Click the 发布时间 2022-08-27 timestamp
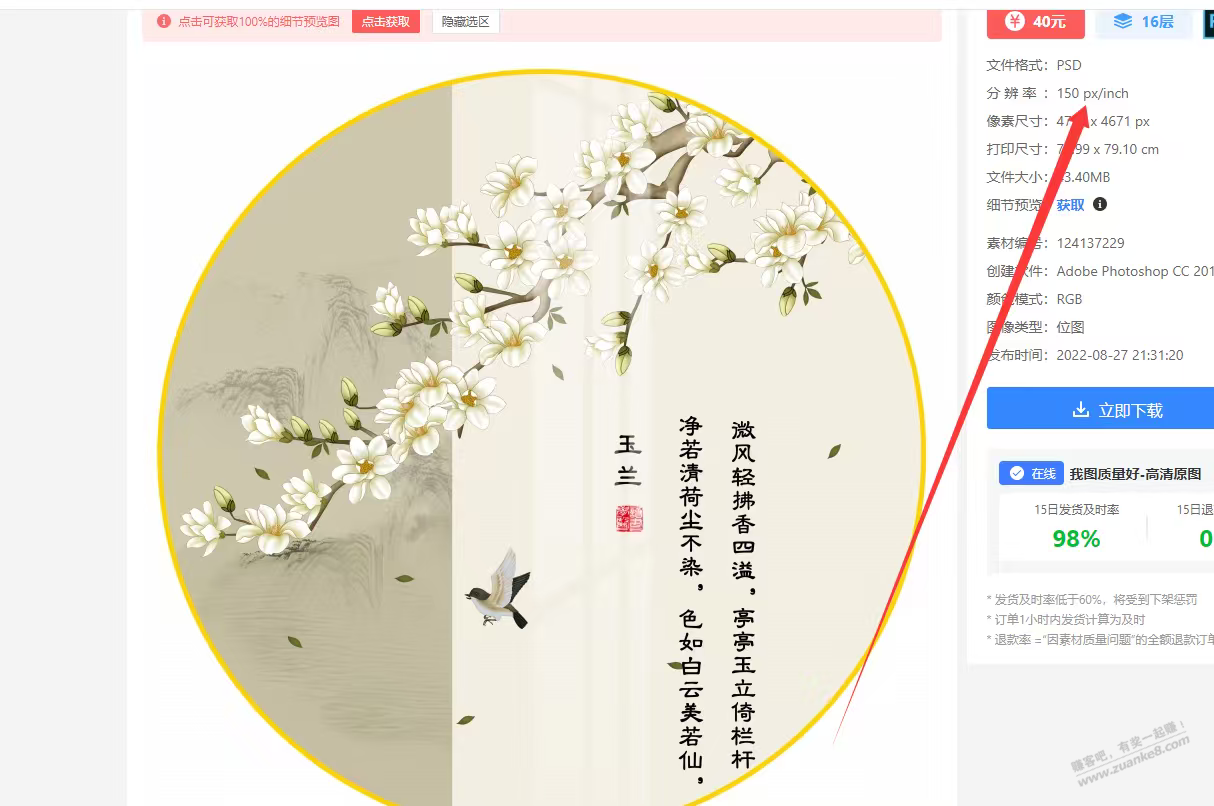The height and width of the screenshot is (806, 1214). point(1120,355)
